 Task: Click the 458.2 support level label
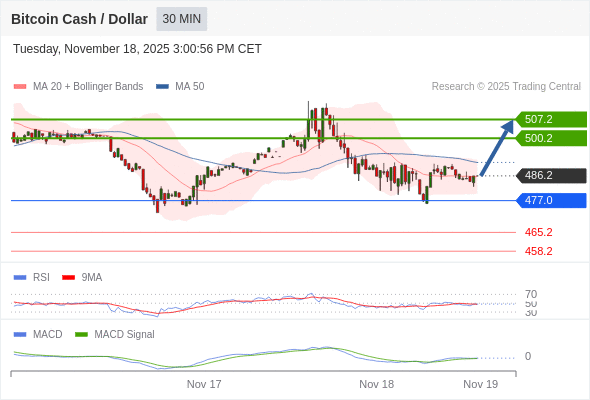[538, 251]
